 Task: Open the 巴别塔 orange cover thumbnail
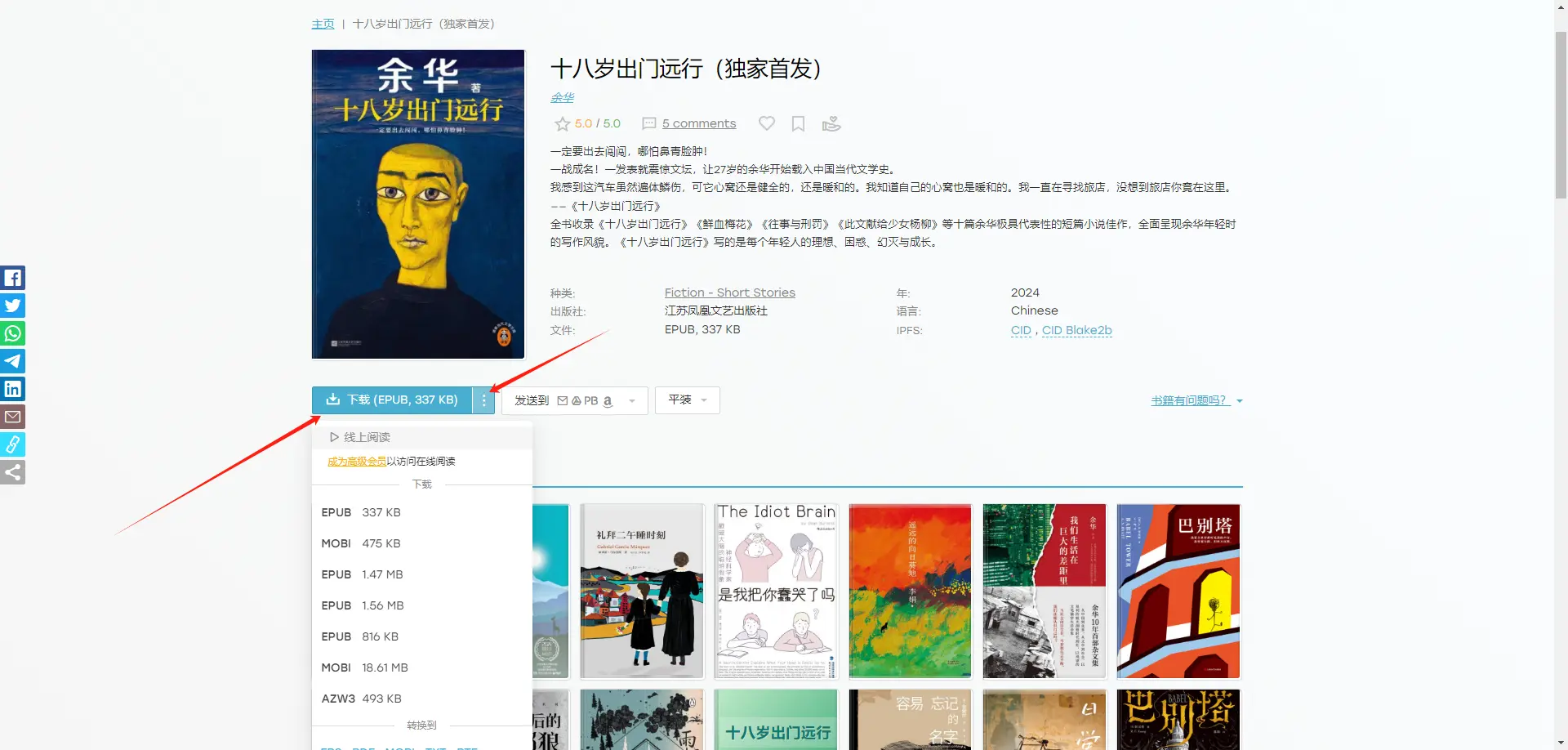1178,592
